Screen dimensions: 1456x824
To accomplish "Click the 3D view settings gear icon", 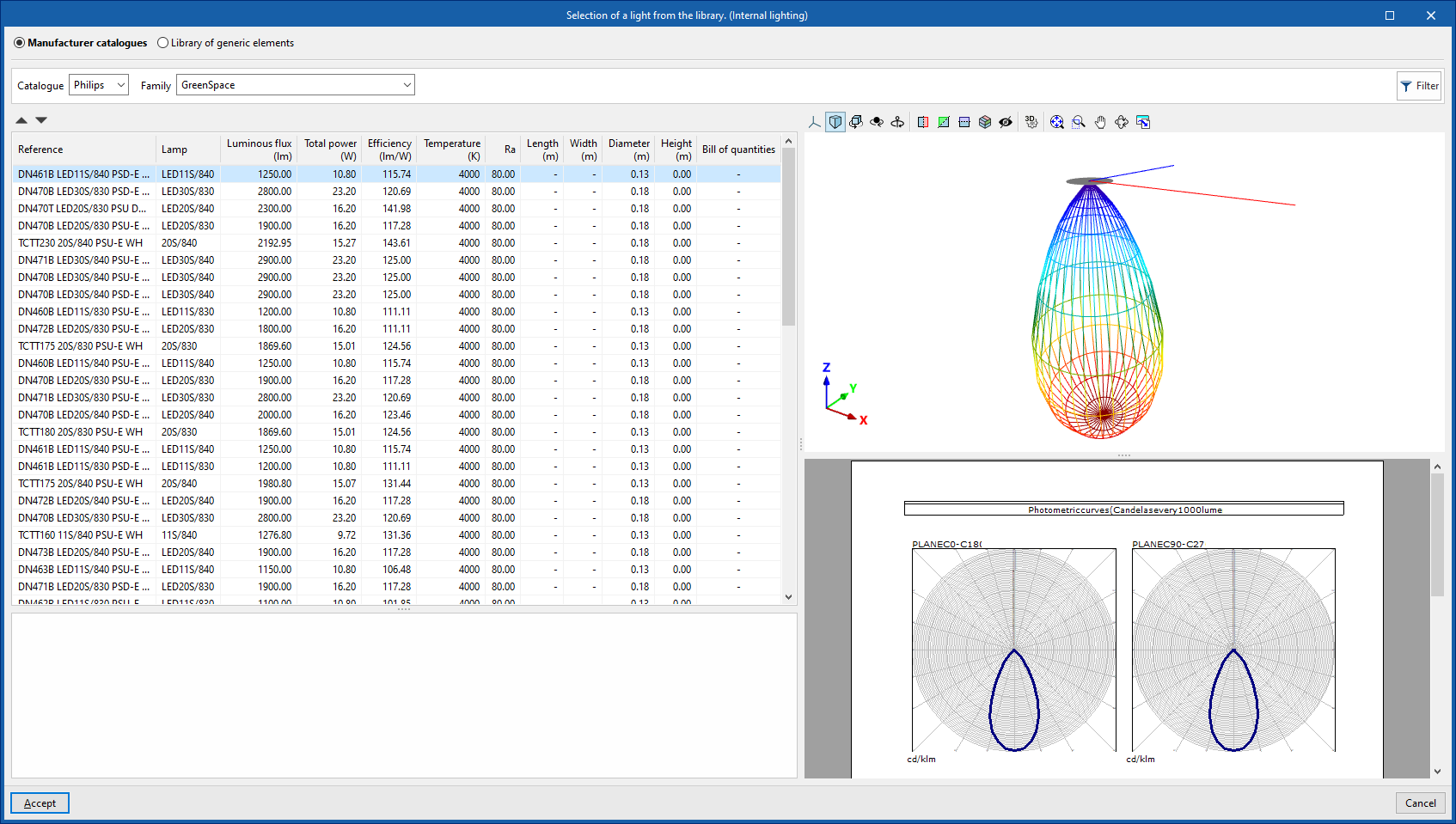I will pyautogui.click(x=1031, y=122).
